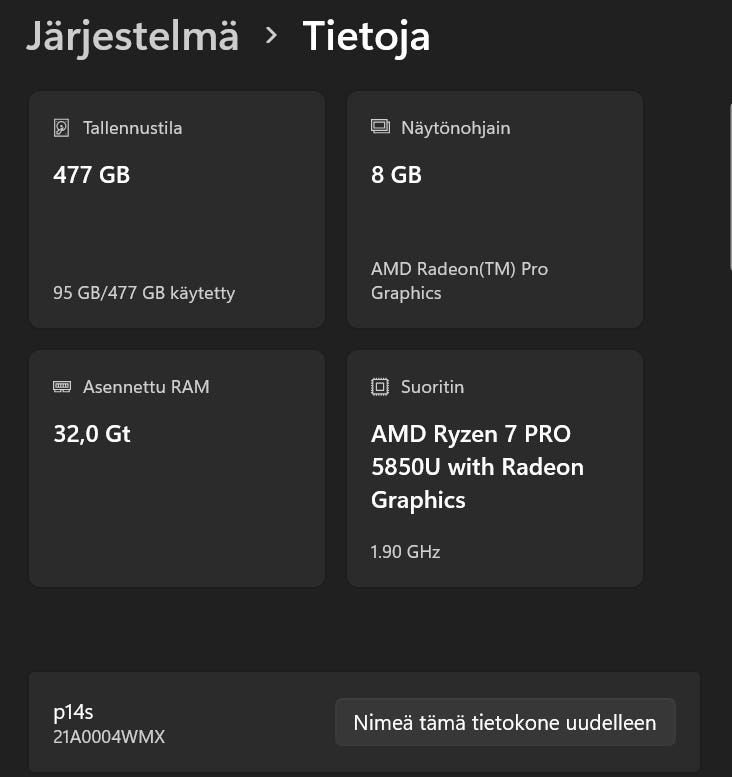Click the 477 GB storage value

[91, 175]
